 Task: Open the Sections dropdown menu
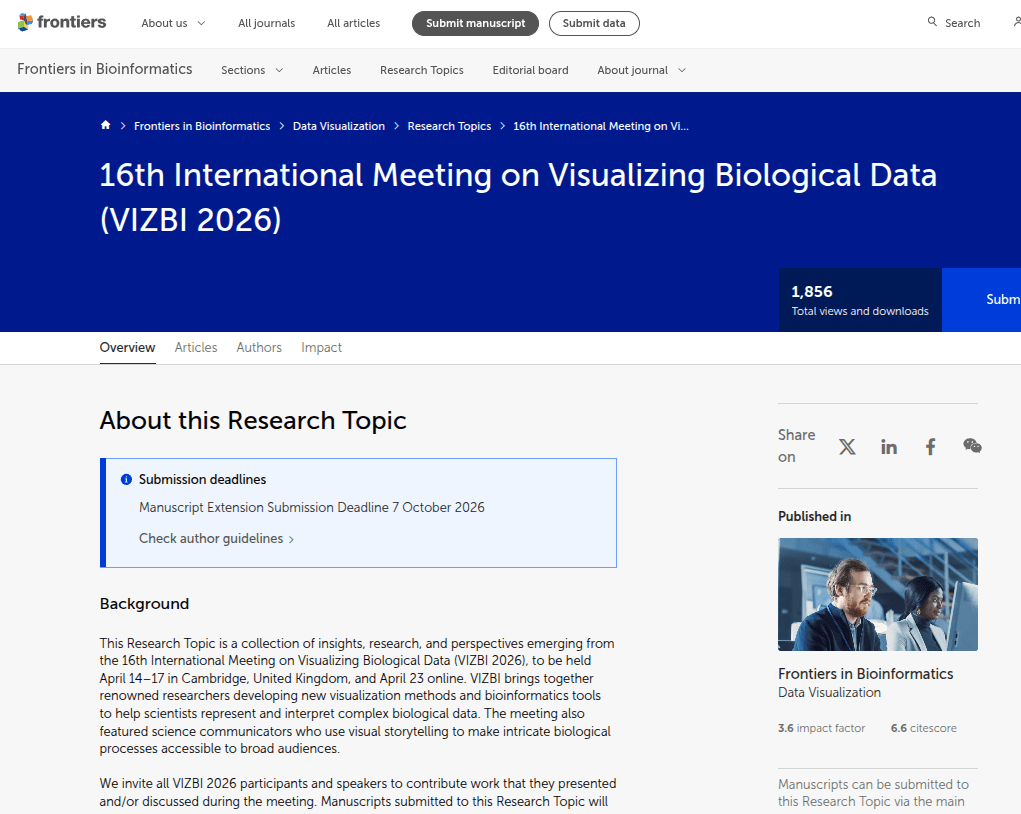click(x=252, y=70)
